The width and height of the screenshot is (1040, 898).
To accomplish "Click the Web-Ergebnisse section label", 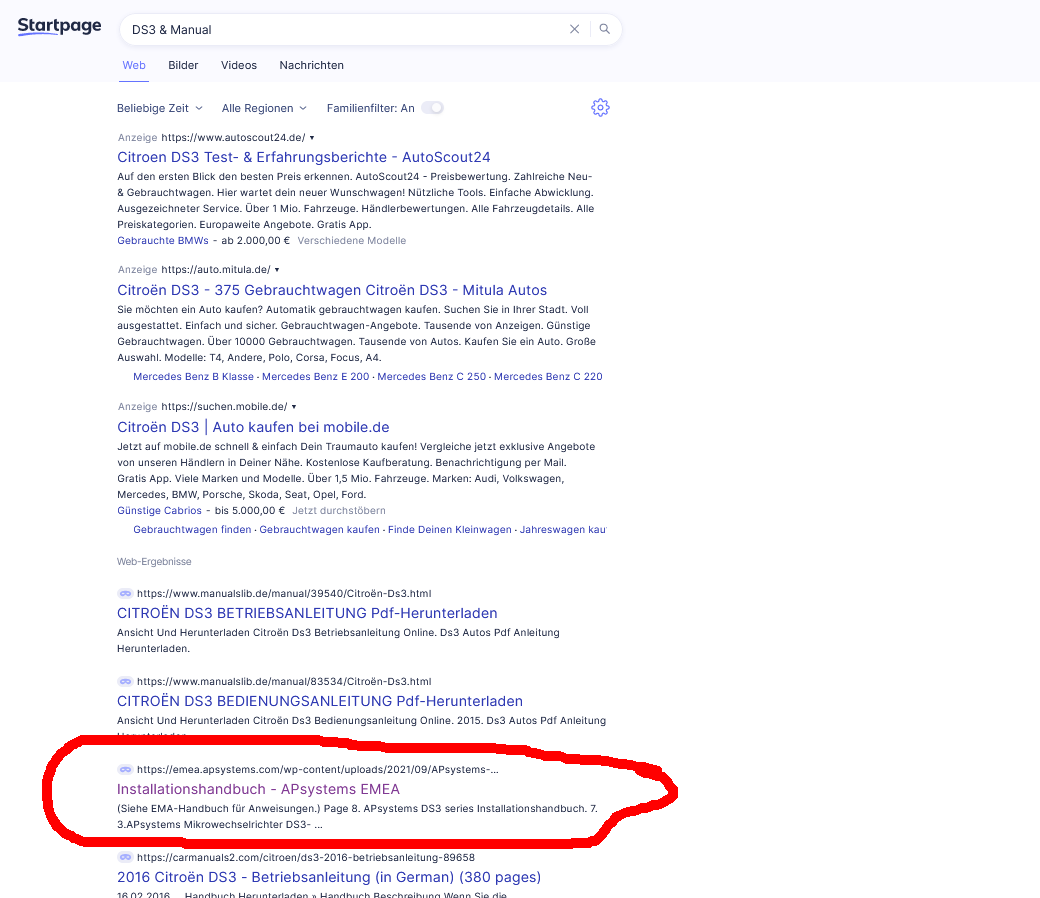I will 154,562.
